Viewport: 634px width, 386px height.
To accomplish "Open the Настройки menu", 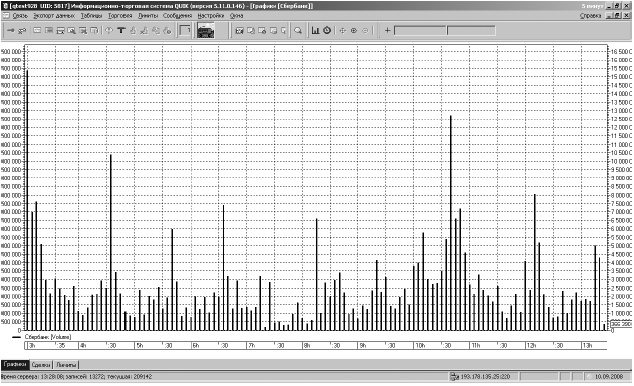I will tap(211, 16).
